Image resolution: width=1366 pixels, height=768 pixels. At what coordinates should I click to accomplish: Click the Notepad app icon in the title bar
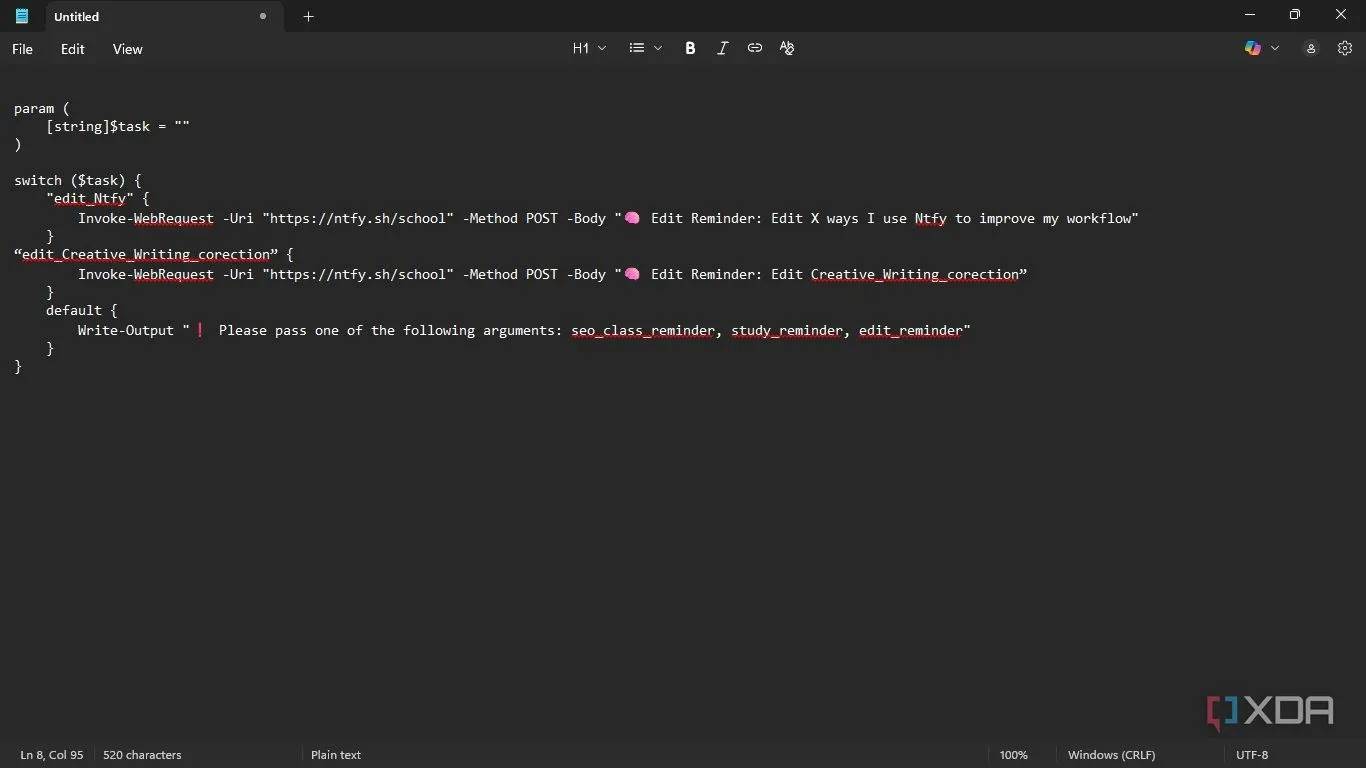[21, 16]
